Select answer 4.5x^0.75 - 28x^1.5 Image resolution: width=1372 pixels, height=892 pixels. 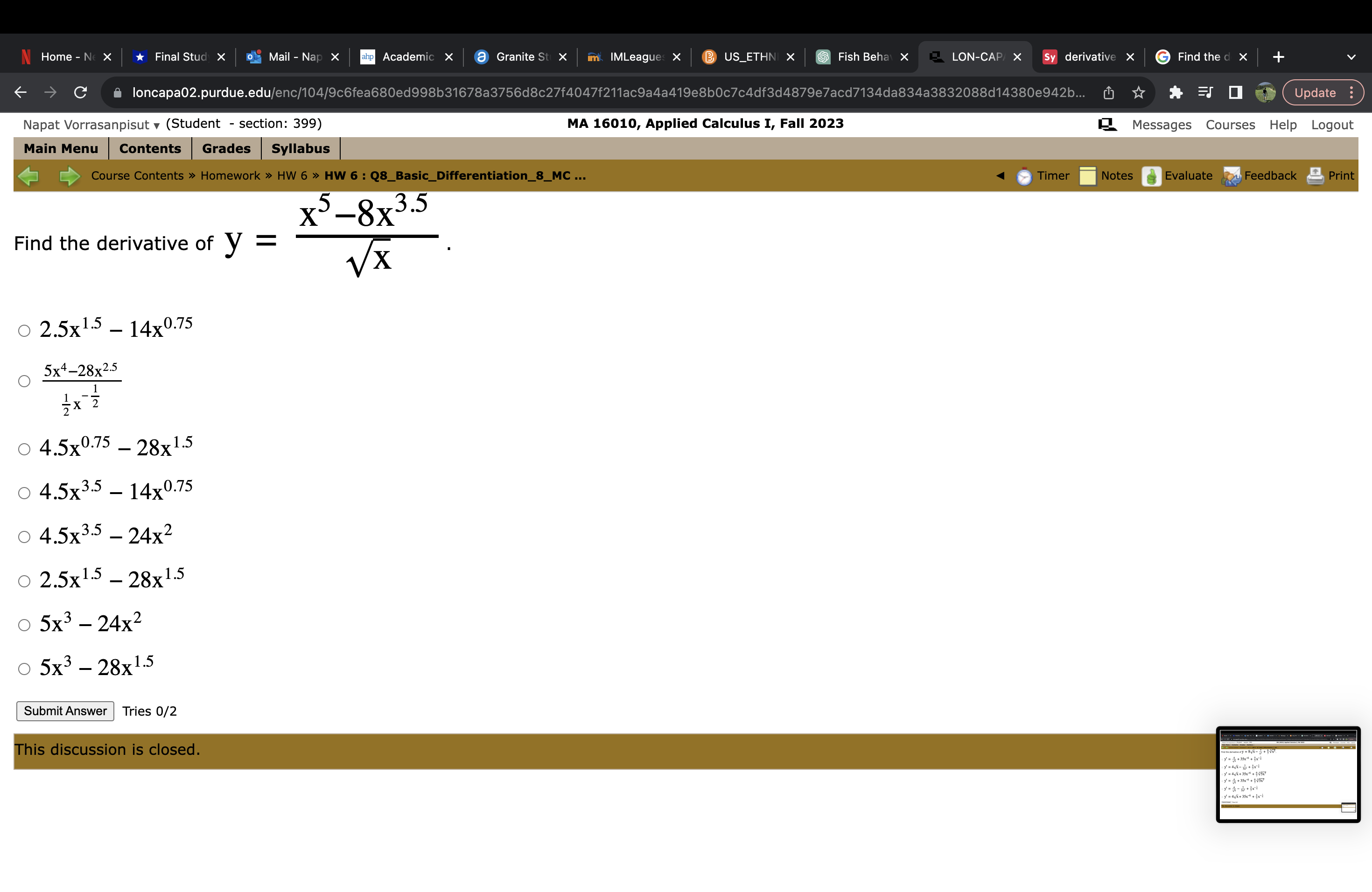pos(24,449)
